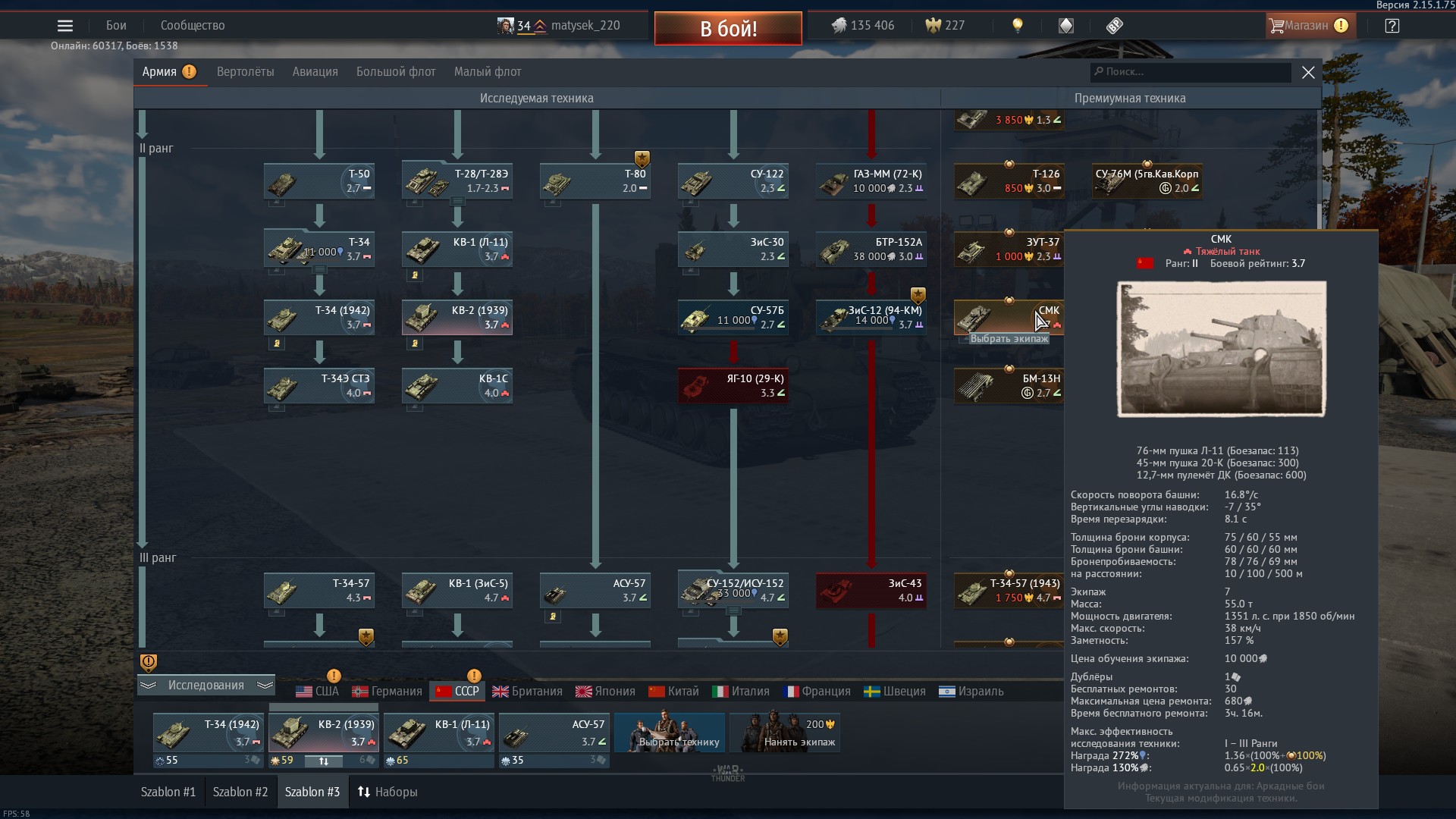Image resolution: width=1456 pixels, height=819 pixels.
Task: Select the Т-28/Т-28Э group card
Action: click(x=457, y=181)
